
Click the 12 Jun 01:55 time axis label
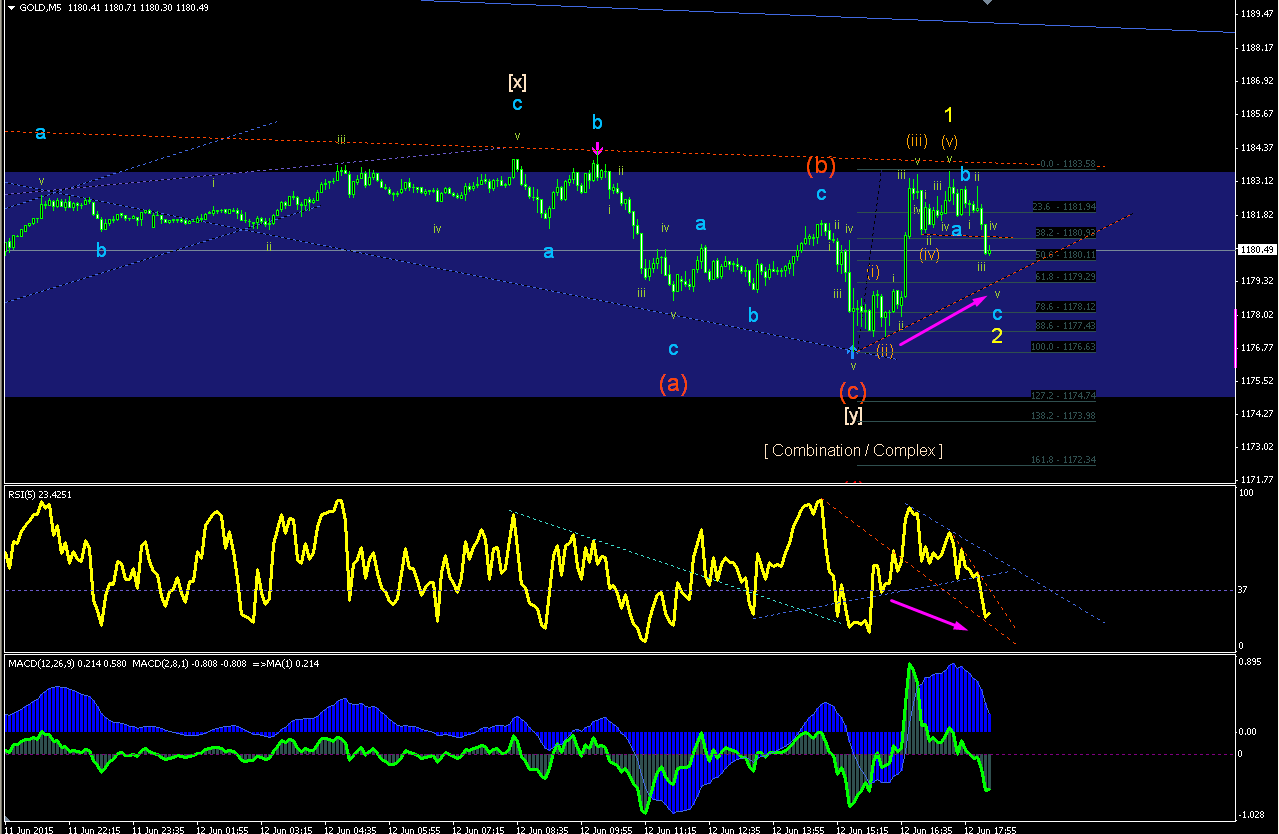point(223,829)
